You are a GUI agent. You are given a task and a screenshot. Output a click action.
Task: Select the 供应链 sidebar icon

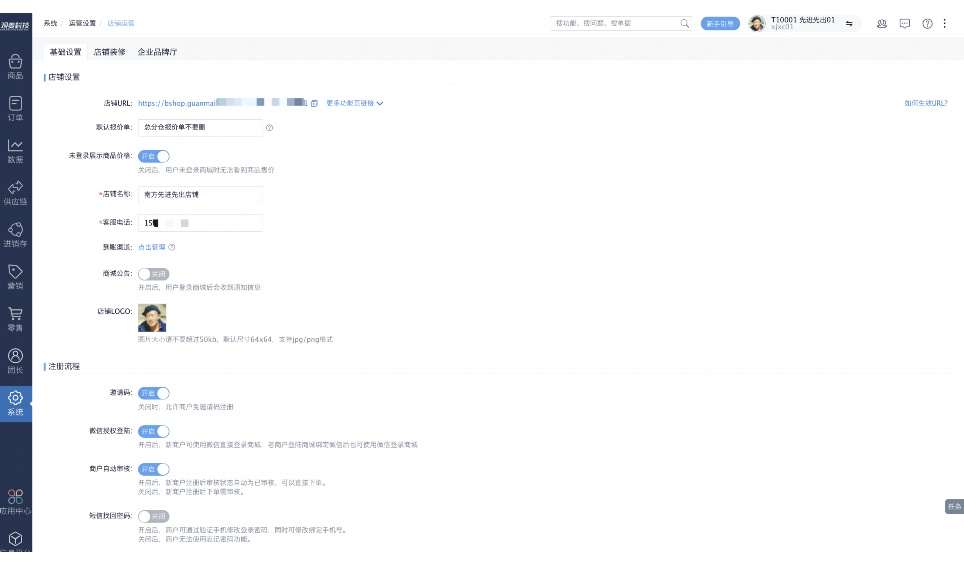[x=15, y=191]
